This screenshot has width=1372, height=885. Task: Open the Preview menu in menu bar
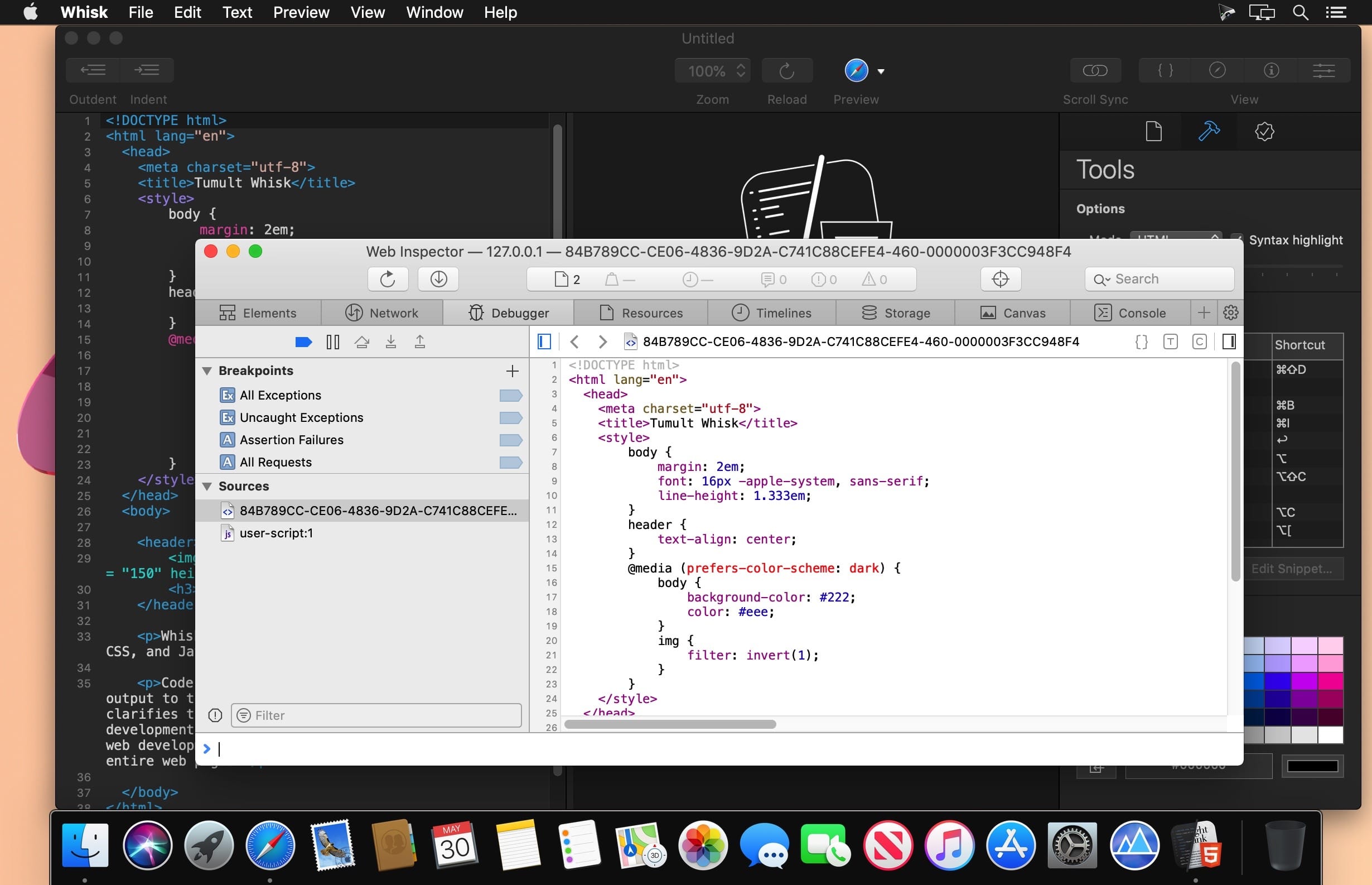(x=301, y=12)
